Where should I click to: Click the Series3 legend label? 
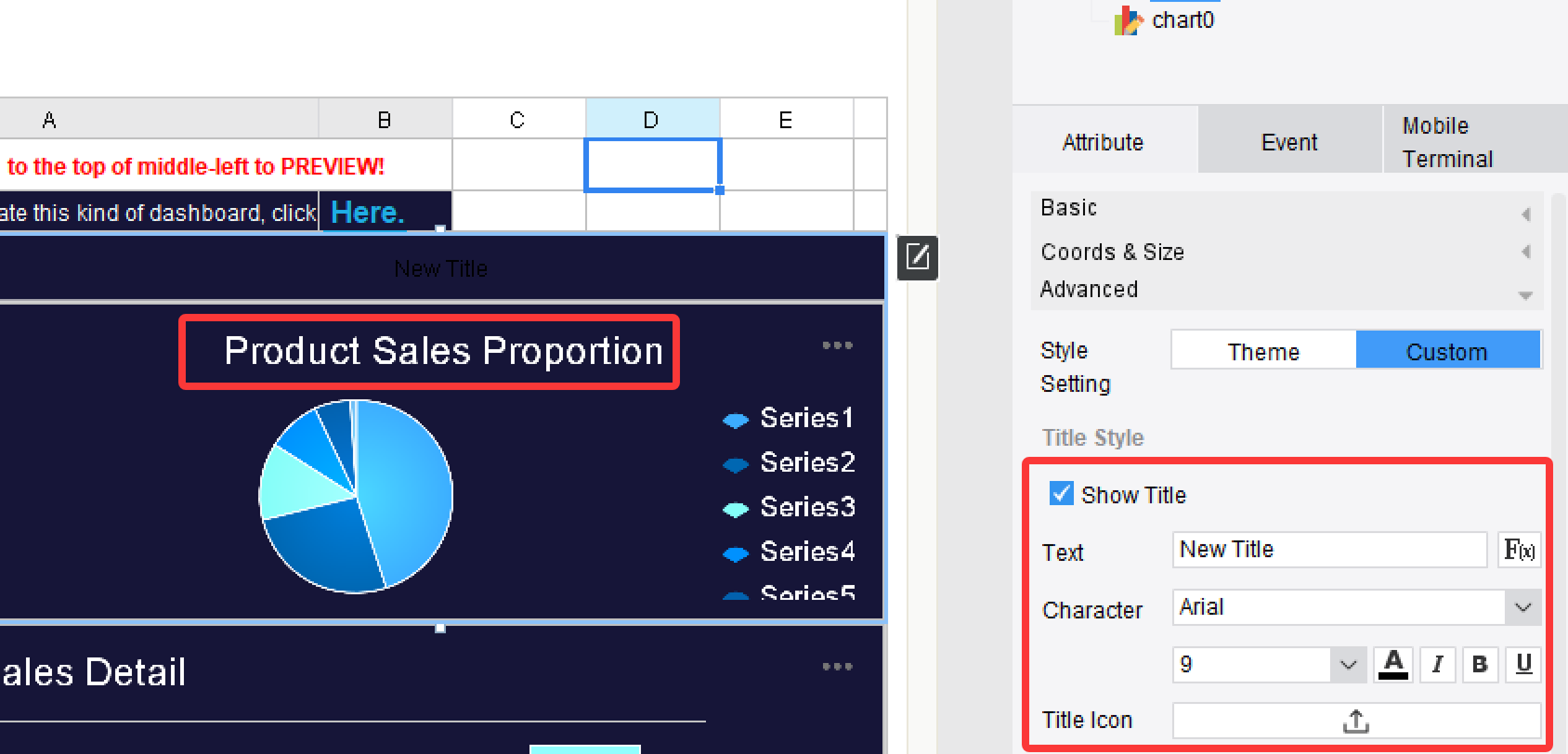(x=807, y=507)
